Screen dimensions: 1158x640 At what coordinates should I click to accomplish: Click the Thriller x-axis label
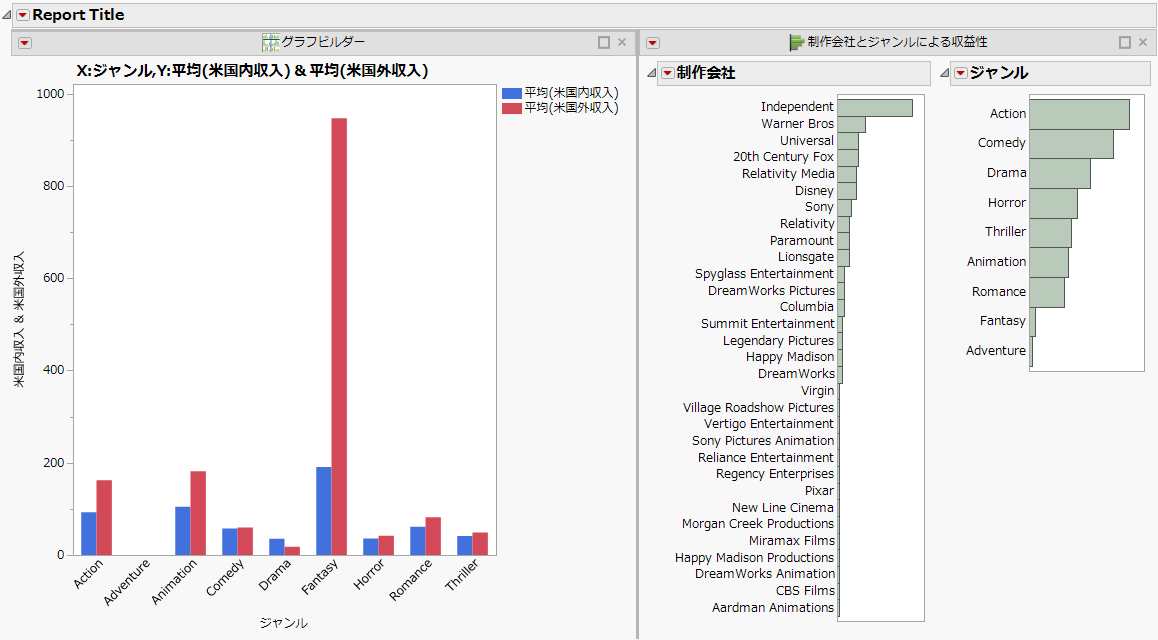coord(462,575)
